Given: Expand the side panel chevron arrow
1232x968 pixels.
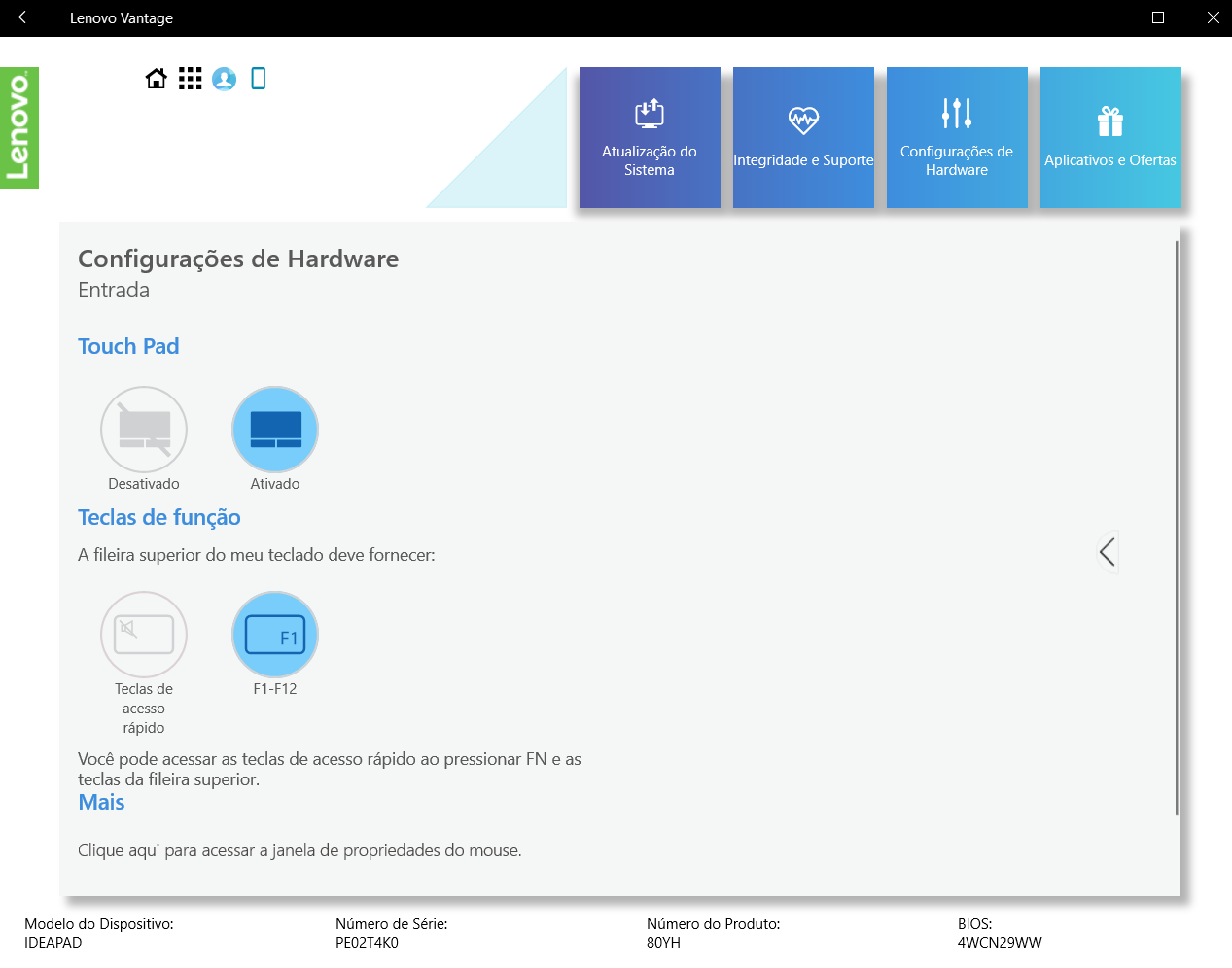Looking at the screenshot, I should point(1107,552).
